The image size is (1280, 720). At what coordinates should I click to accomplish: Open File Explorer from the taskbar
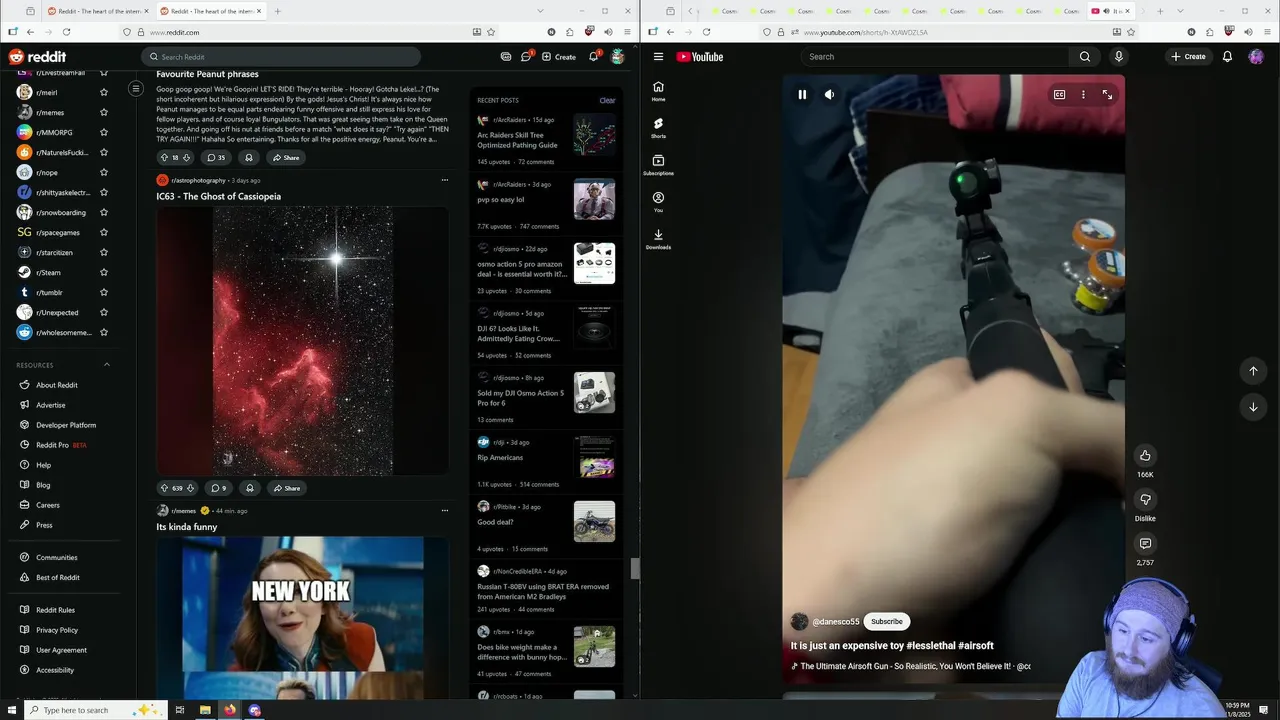coord(205,710)
